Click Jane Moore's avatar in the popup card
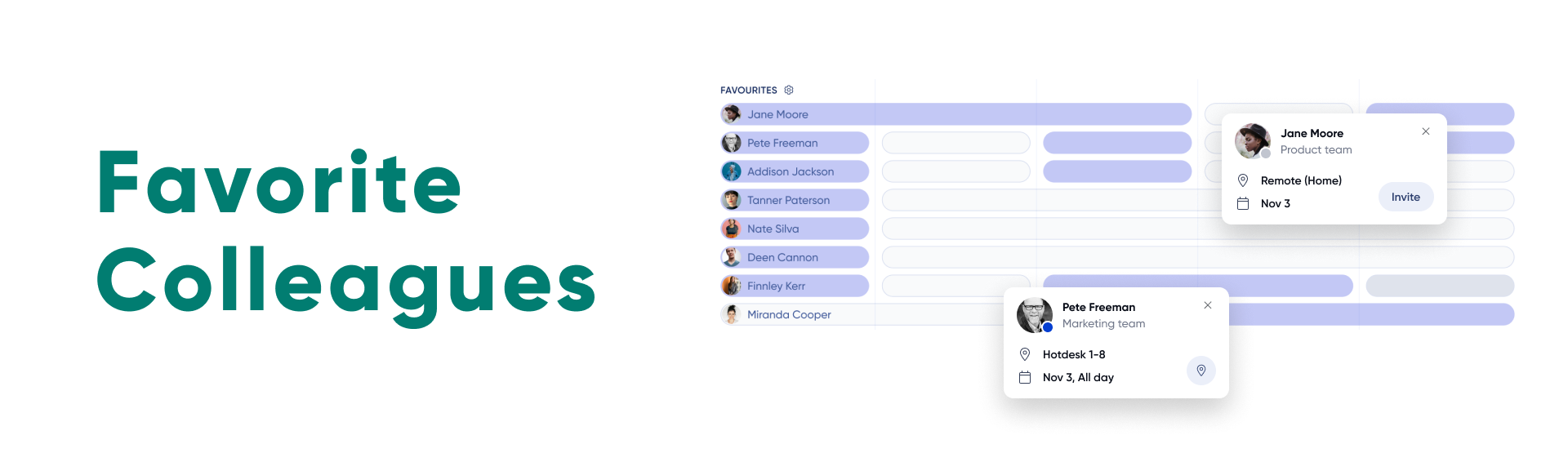1568x462 pixels. [1252, 140]
